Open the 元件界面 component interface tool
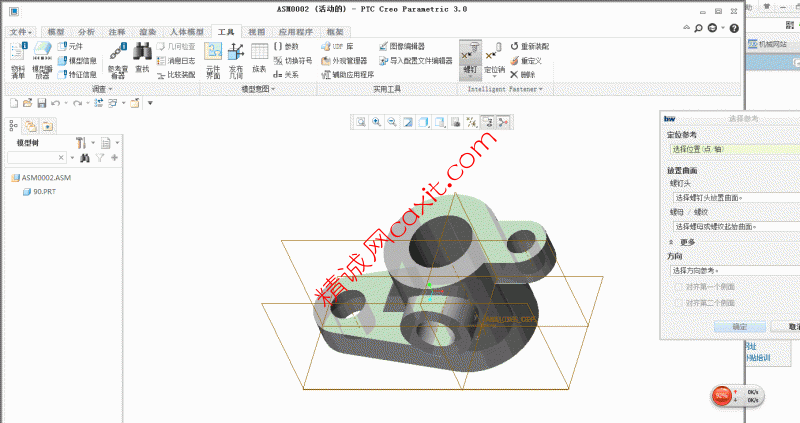The height and width of the screenshot is (423, 800). coord(213,60)
